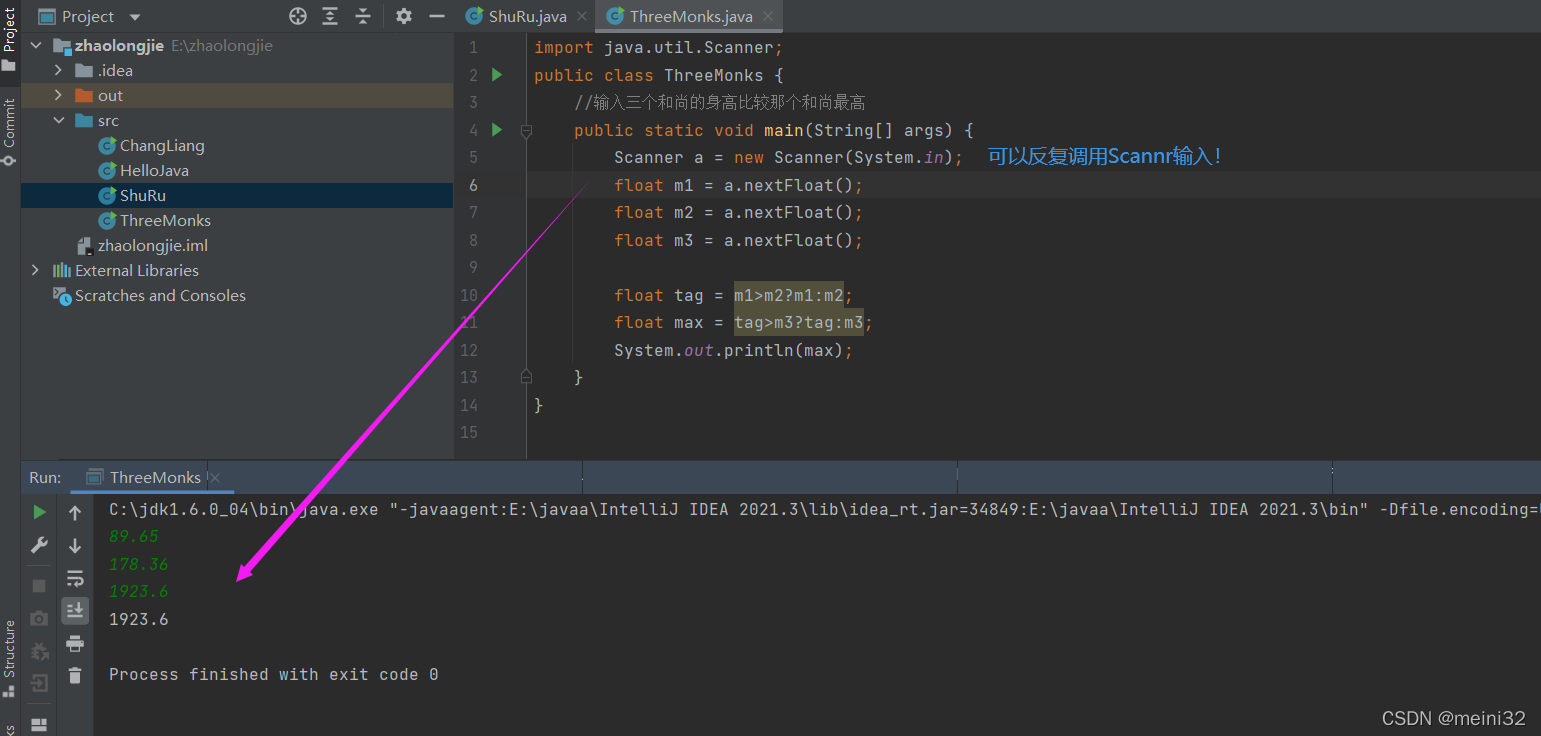Open ThreeMonks class in project tree
The width and height of the screenshot is (1541, 736).
(165, 221)
